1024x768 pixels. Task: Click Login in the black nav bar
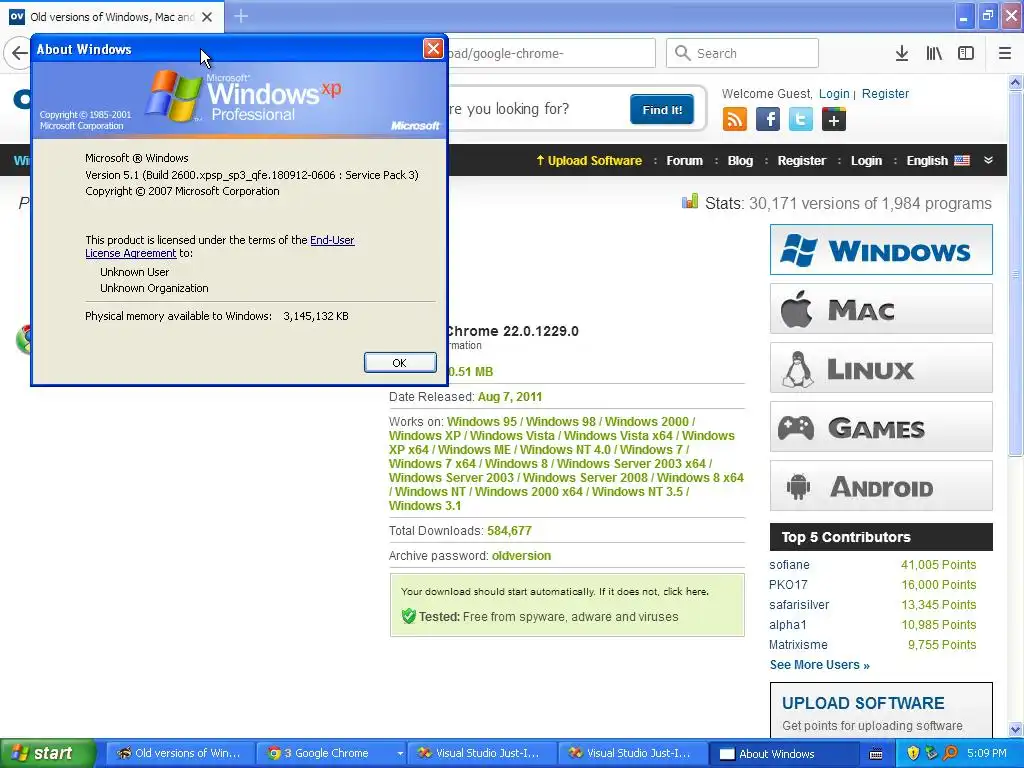[x=866, y=161]
